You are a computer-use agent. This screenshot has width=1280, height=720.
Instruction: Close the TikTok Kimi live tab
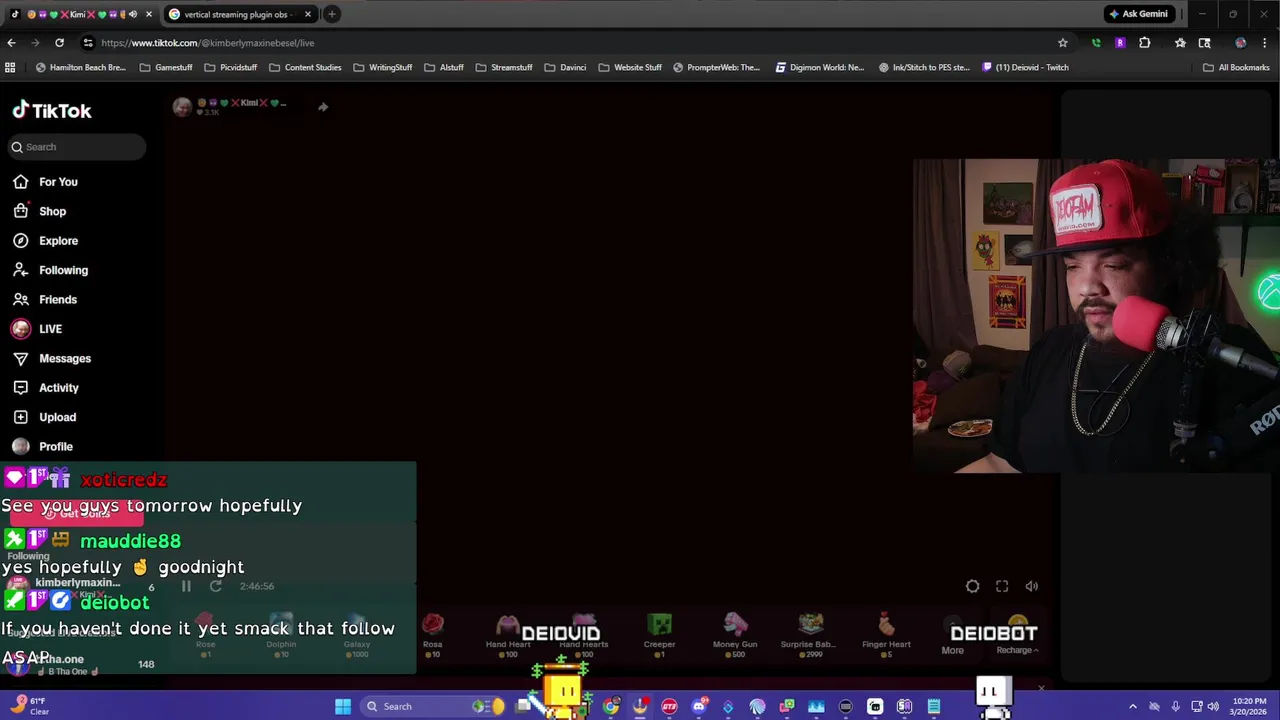(149, 14)
